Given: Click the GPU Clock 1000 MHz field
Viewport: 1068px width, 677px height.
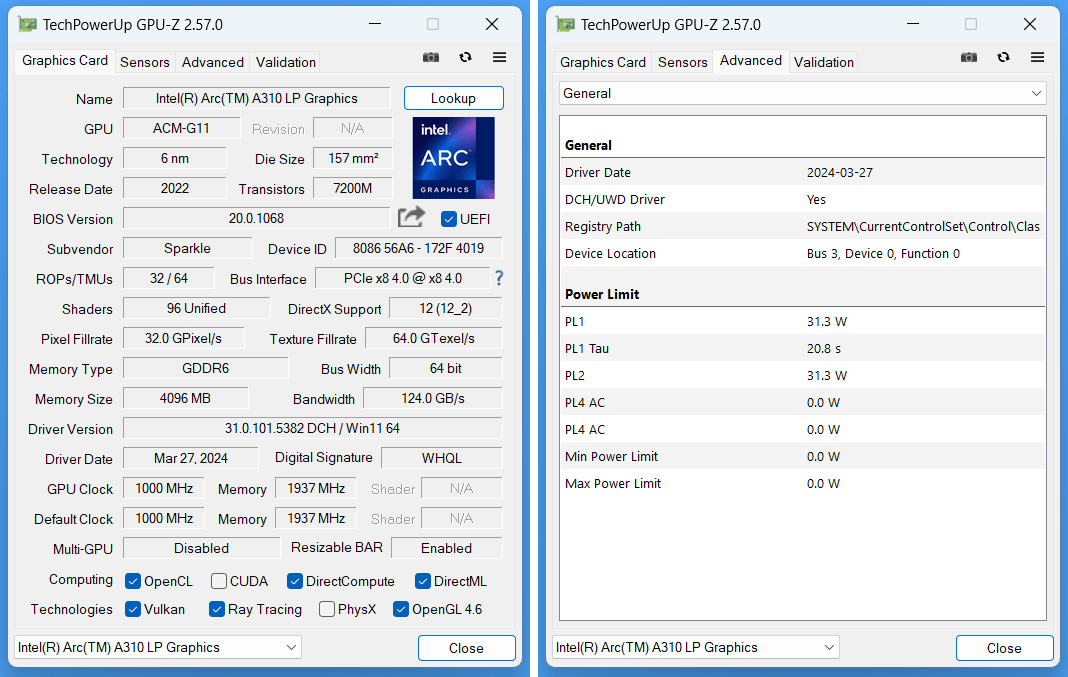Looking at the screenshot, I should tap(163, 488).
